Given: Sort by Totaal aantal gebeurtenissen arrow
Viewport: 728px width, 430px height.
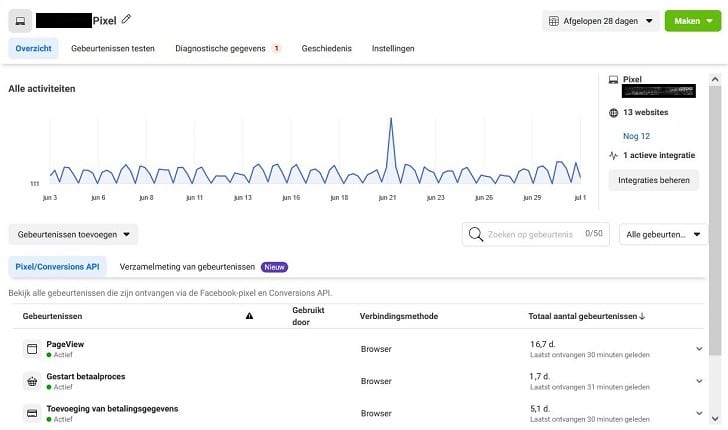Looking at the screenshot, I should (642, 316).
